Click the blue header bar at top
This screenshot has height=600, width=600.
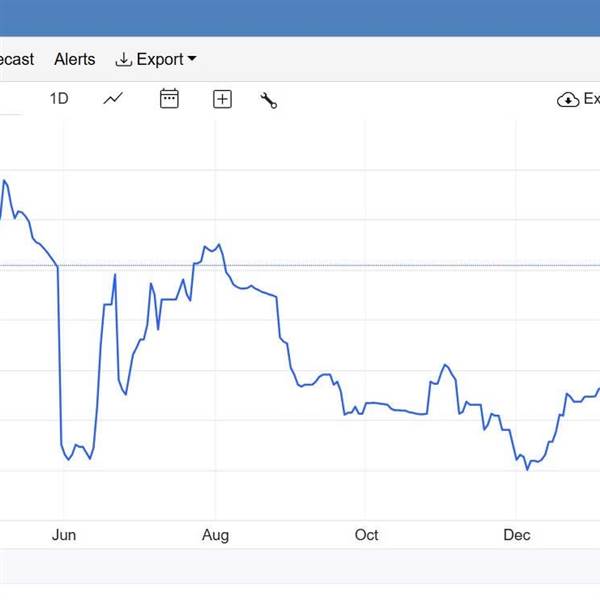coord(300,18)
